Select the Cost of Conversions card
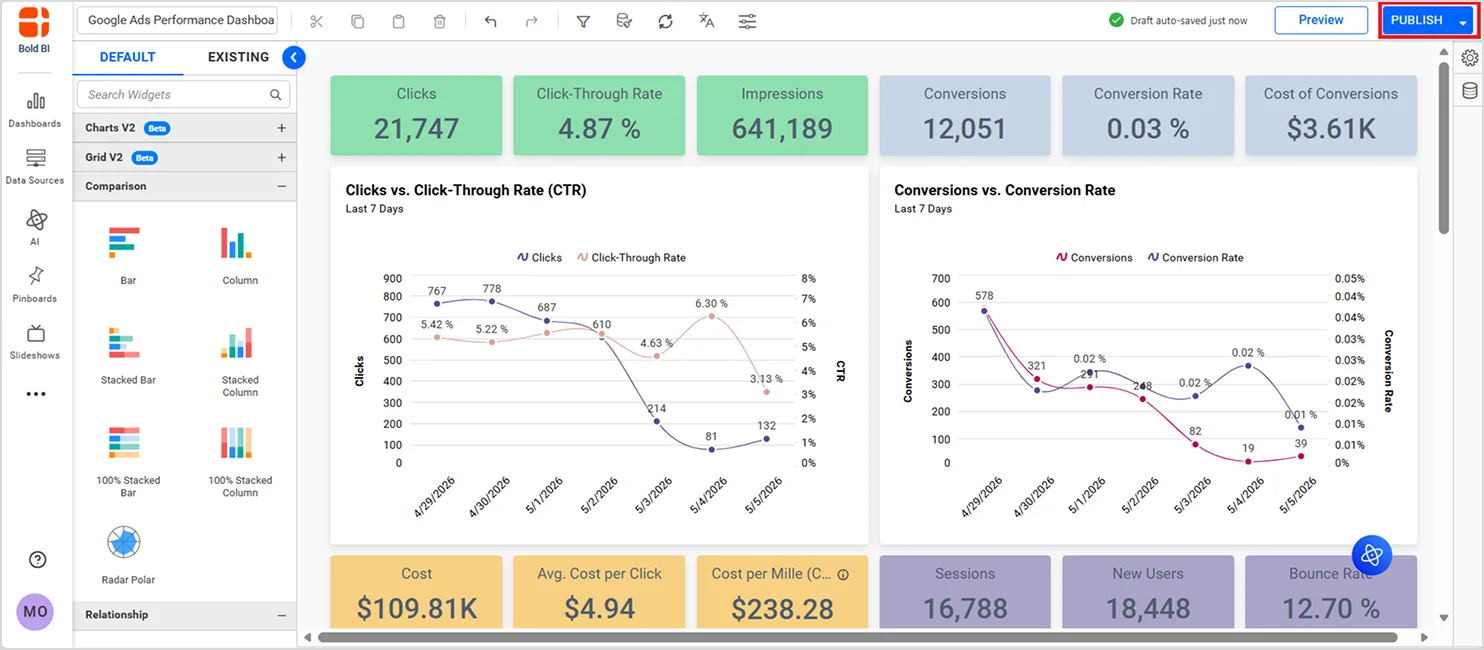 tap(1331, 115)
